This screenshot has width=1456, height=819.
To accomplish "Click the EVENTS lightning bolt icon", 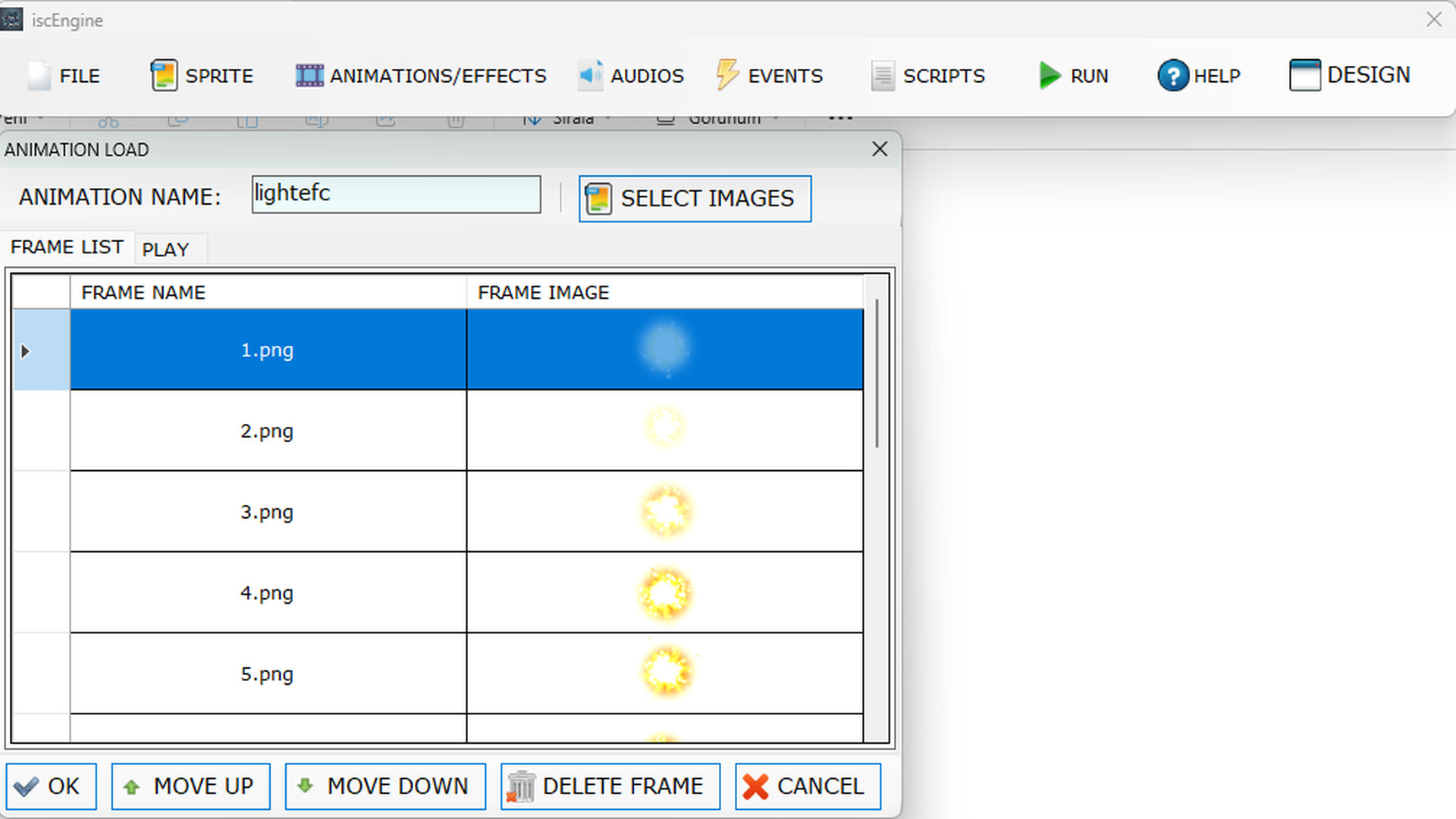I will (x=727, y=75).
